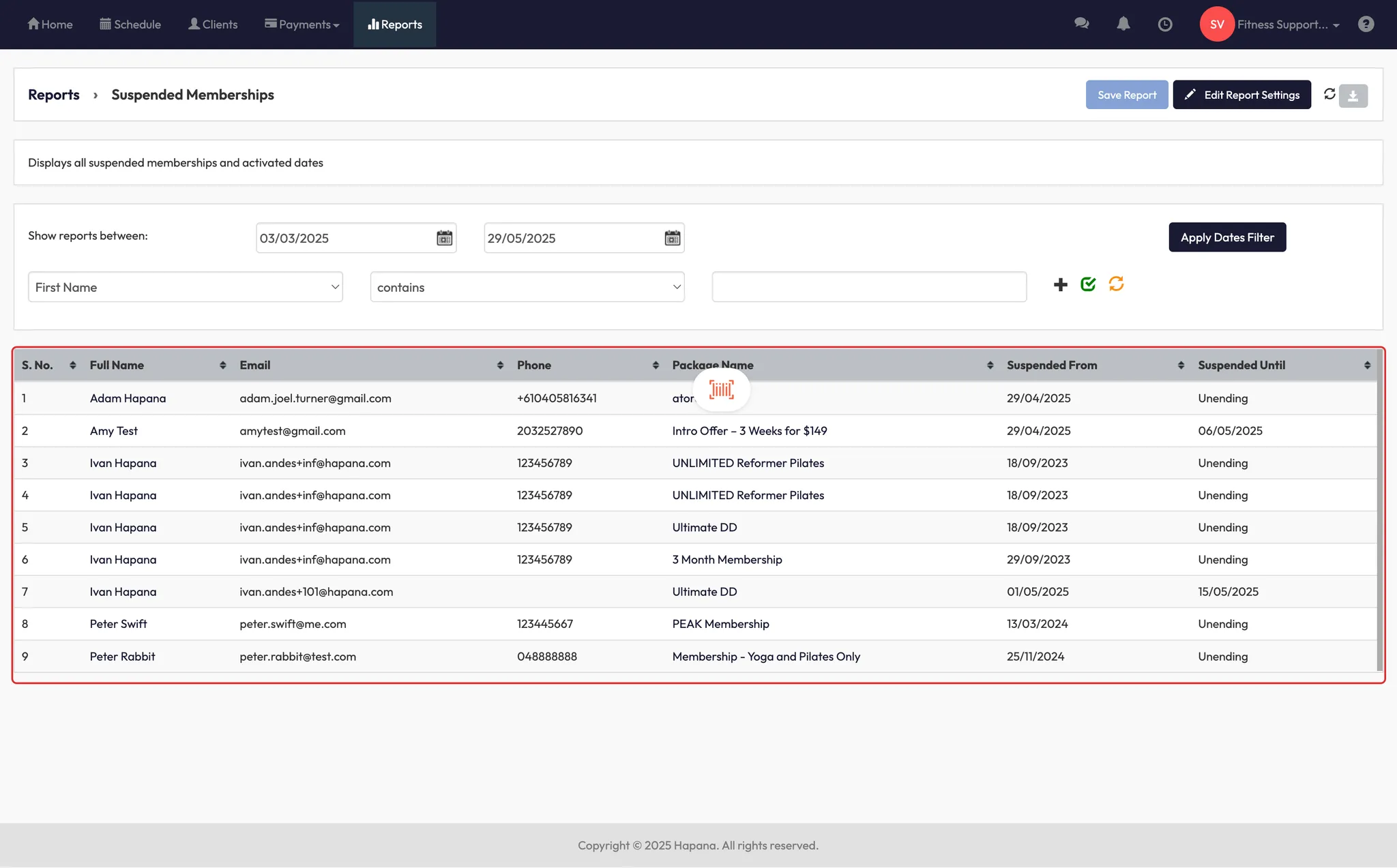This screenshot has width=1397, height=868.
Task: Add a filter with the plus icon
Action: tap(1060, 284)
